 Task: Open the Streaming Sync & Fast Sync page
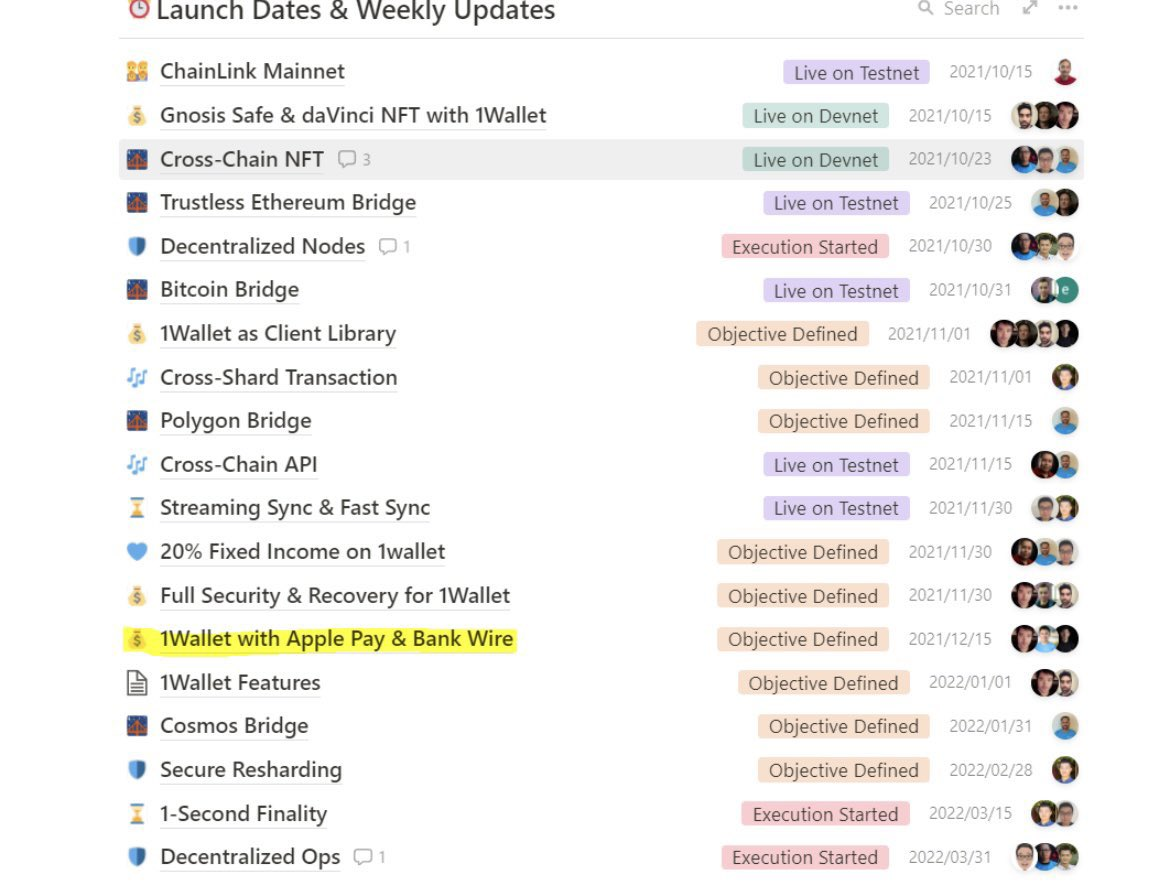[x=295, y=508]
